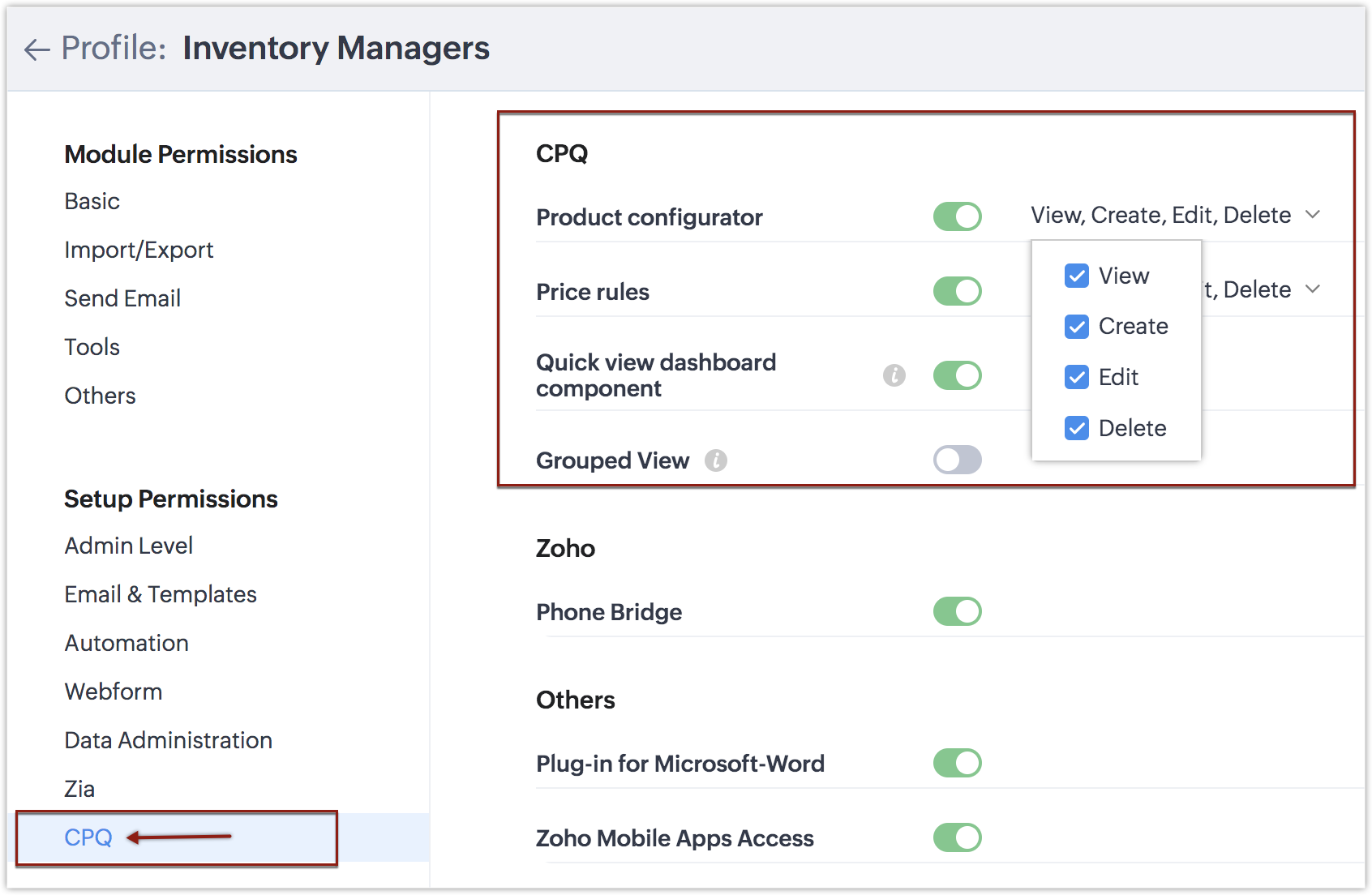Disable the Price rules toggle

[957, 291]
